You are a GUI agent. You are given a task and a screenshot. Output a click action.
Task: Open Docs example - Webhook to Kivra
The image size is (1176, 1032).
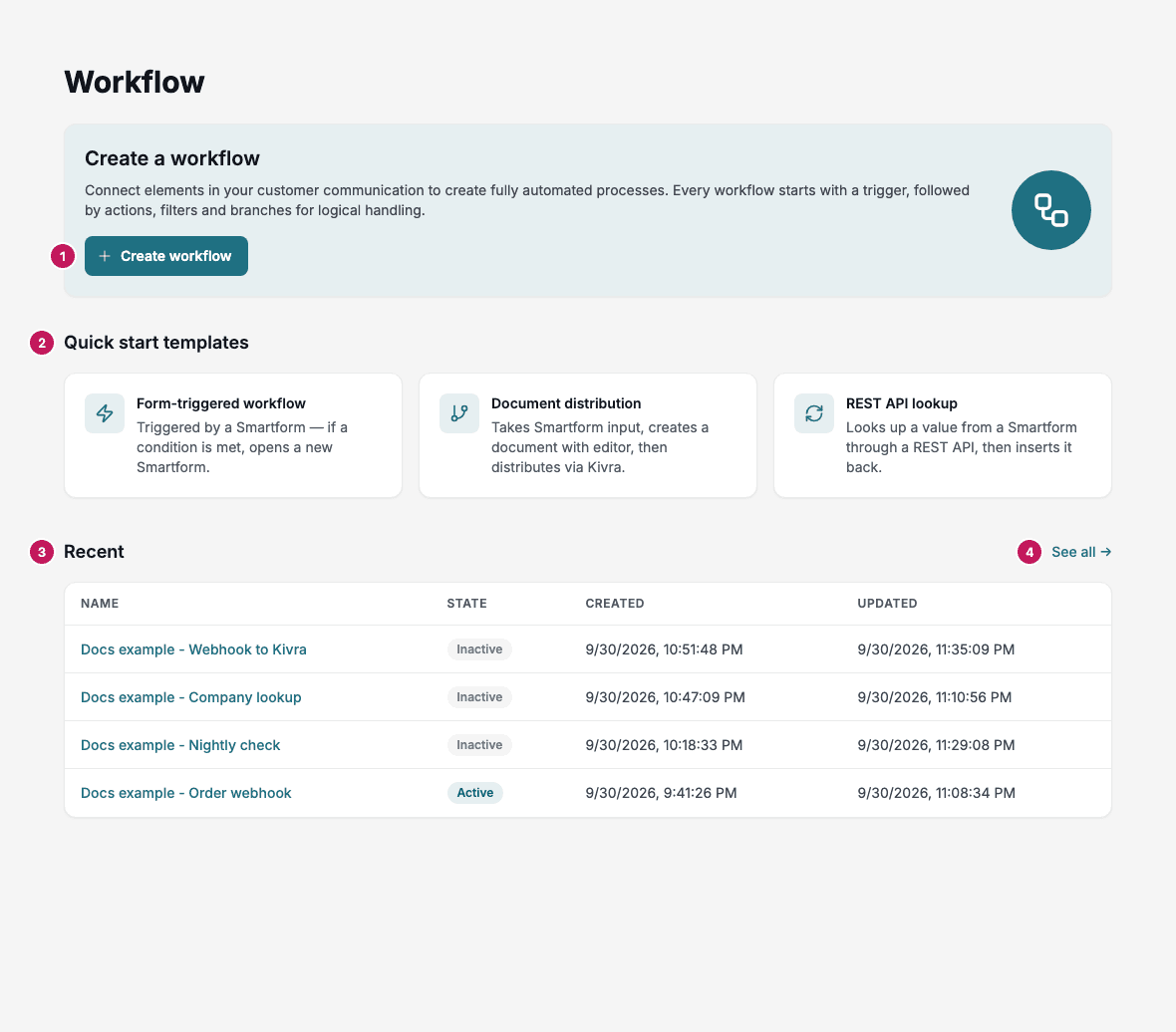pos(193,649)
